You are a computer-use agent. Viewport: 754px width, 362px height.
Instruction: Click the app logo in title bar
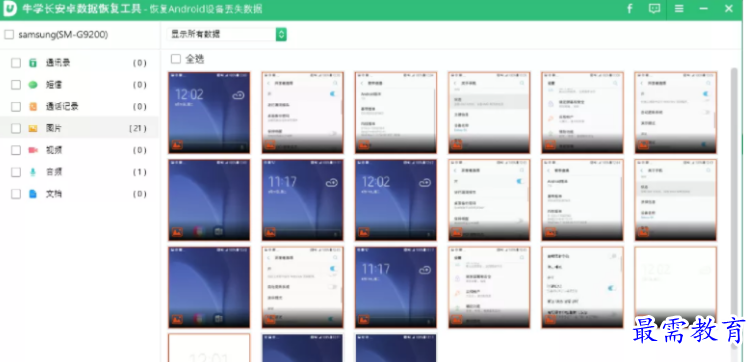click(10, 9)
